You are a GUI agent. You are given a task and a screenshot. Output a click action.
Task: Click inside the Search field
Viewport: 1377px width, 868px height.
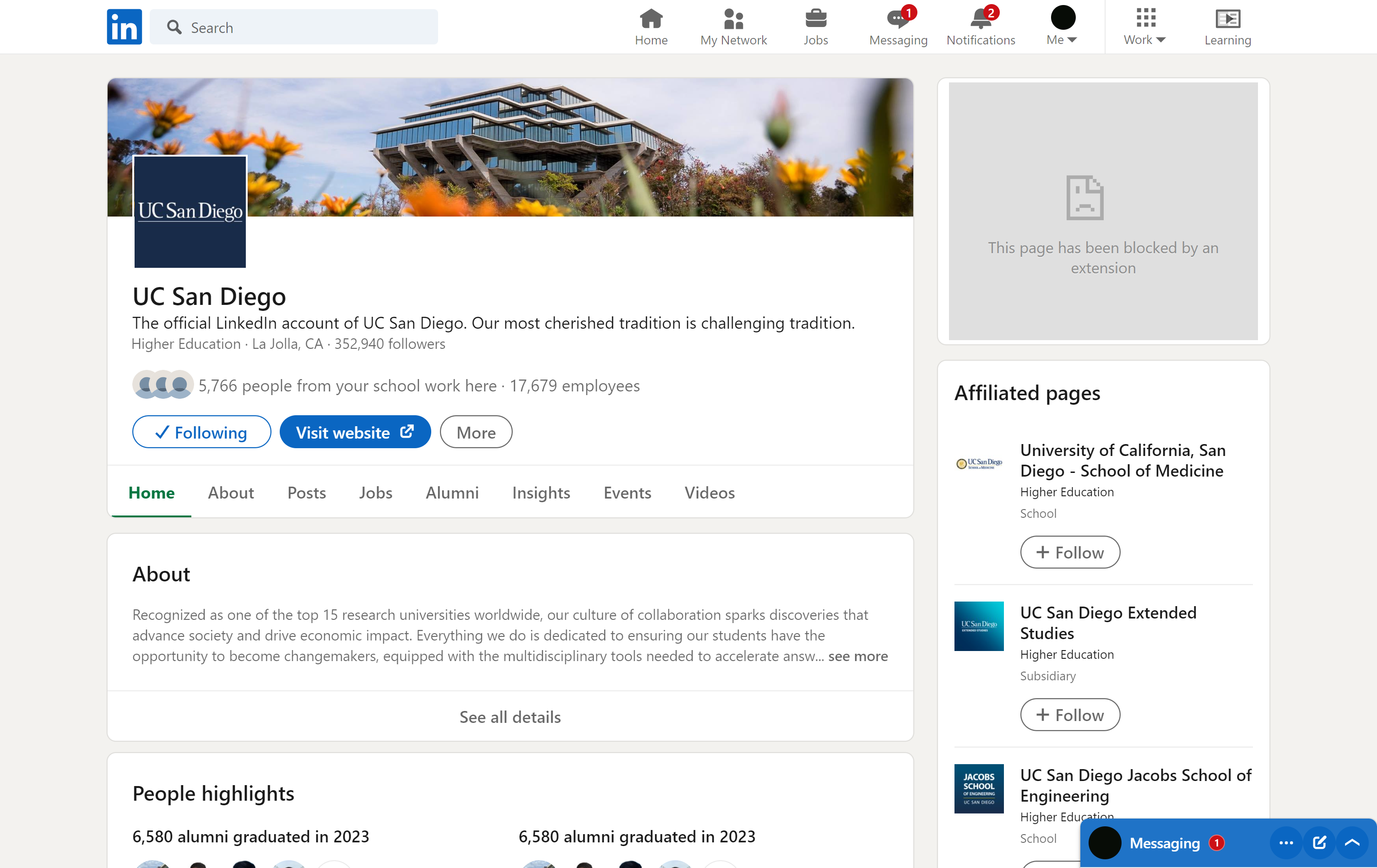[x=293, y=26]
